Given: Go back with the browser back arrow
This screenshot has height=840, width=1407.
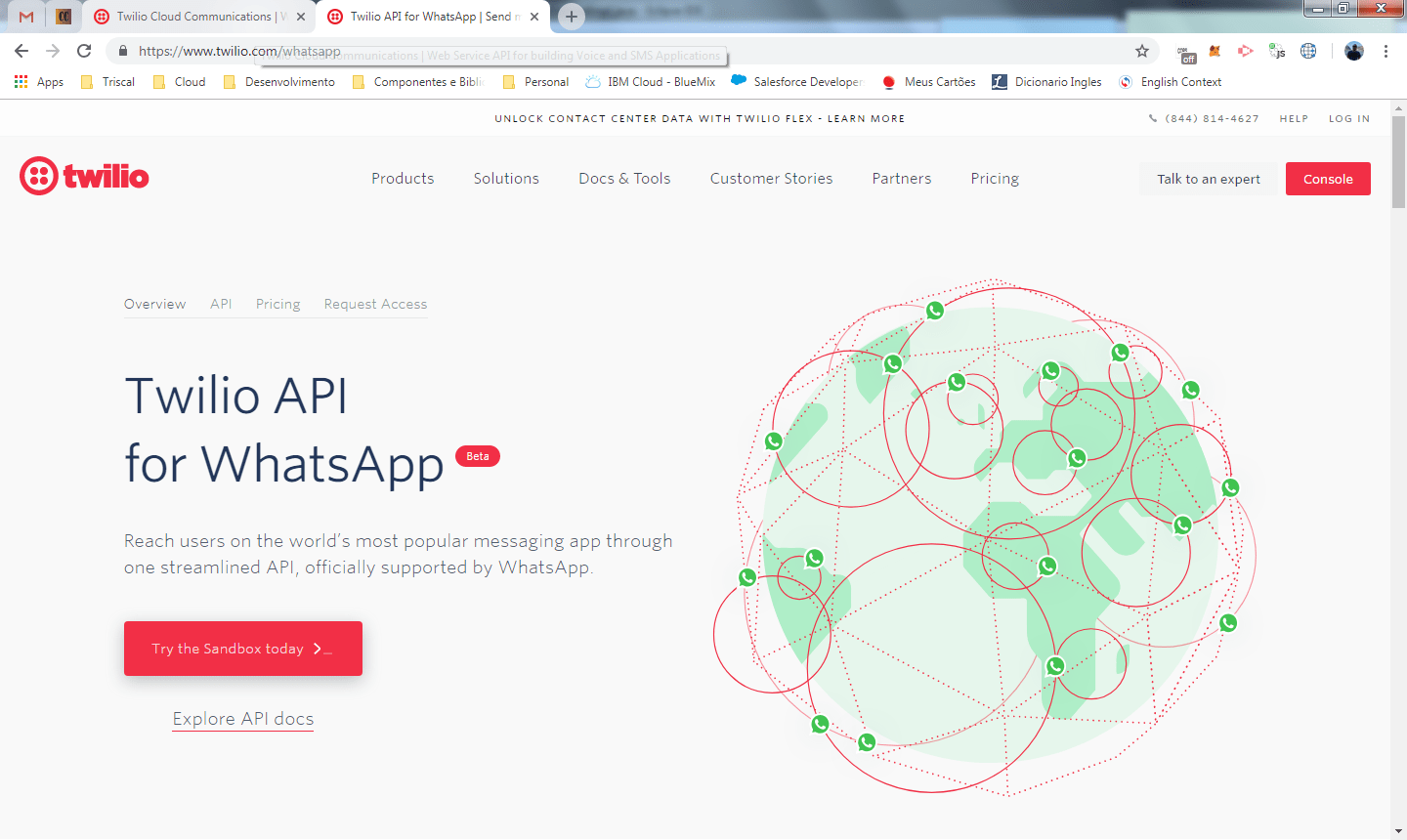Looking at the screenshot, I should tap(21, 51).
